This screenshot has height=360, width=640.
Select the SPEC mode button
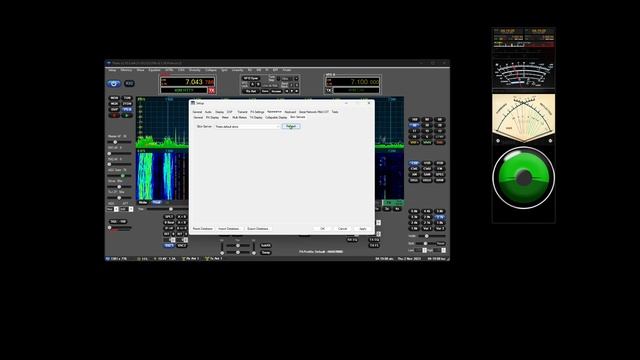440,174
